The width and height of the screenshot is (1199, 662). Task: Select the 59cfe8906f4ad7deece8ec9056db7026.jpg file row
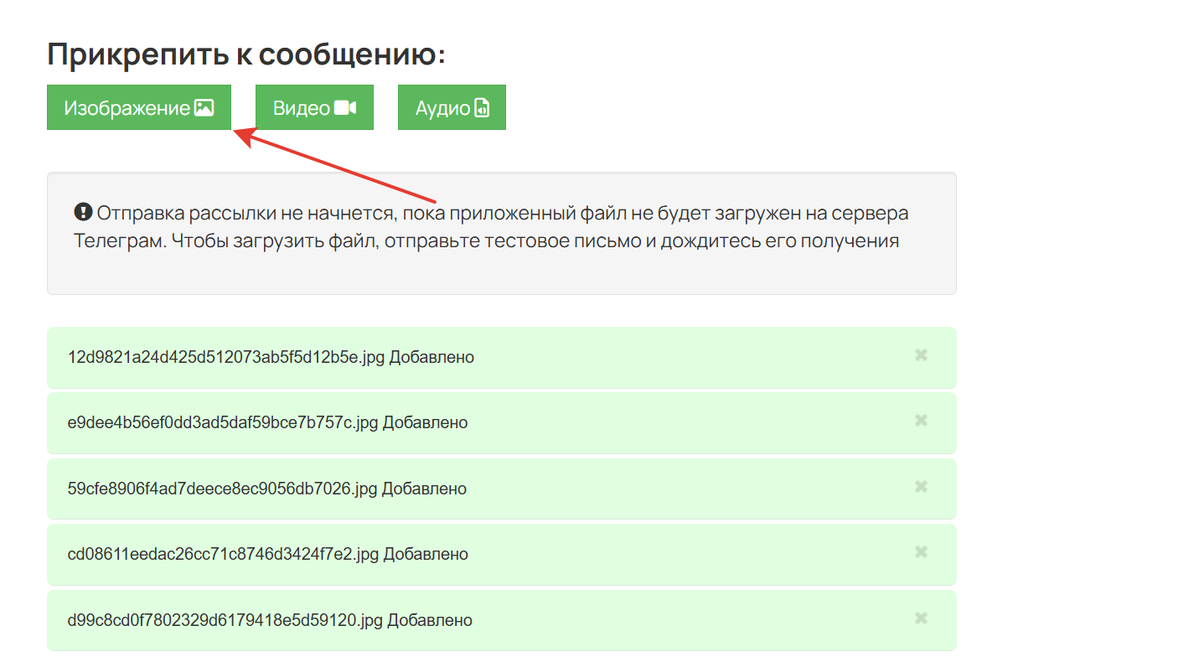[x=502, y=489]
